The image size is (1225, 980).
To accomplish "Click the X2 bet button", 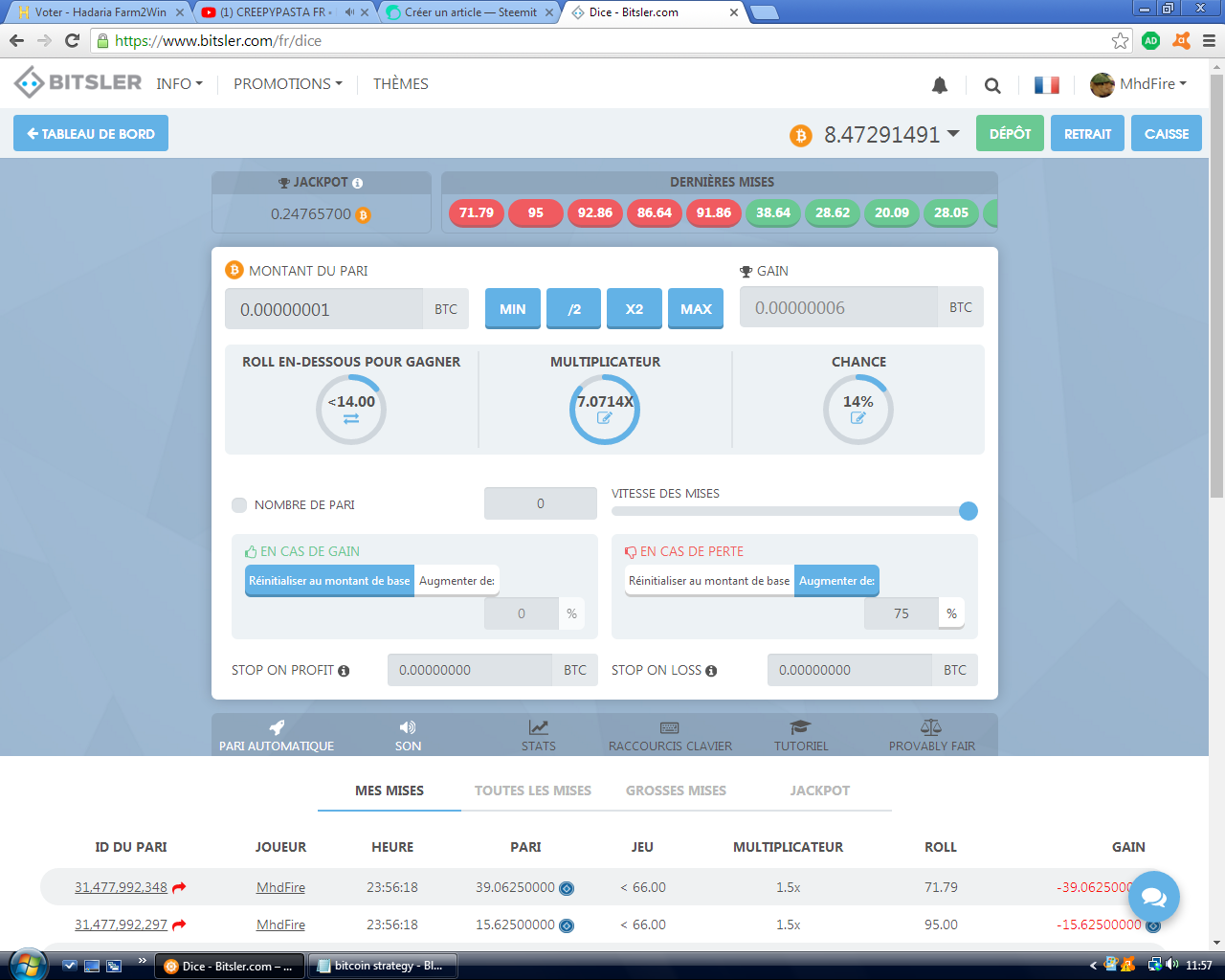I will point(635,308).
